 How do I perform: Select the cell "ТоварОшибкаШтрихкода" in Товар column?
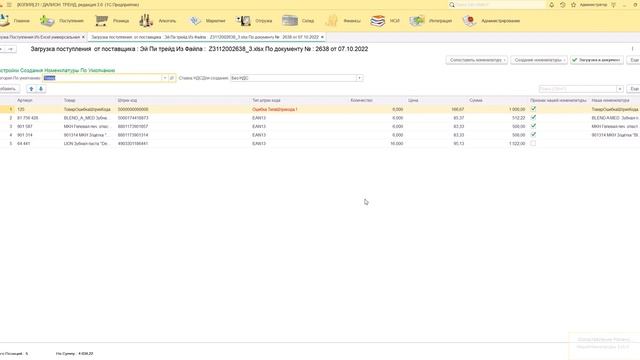tap(87, 109)
